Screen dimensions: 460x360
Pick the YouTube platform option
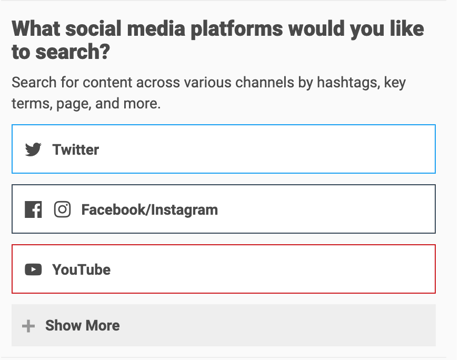[224, 269]
